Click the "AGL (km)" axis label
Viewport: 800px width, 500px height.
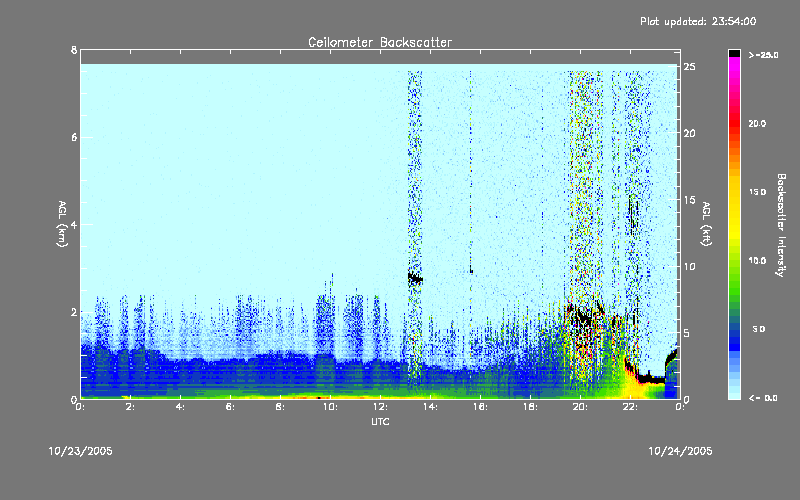(62, 224)
